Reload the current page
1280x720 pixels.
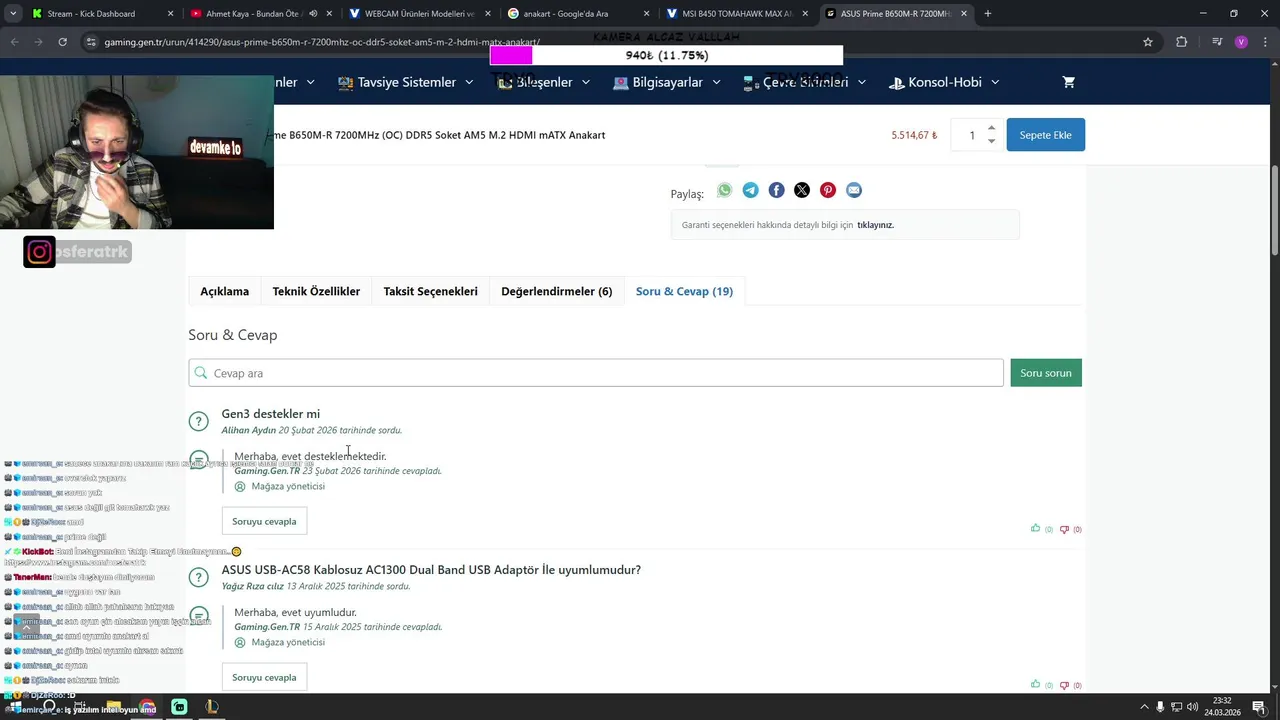click(62, 42)
